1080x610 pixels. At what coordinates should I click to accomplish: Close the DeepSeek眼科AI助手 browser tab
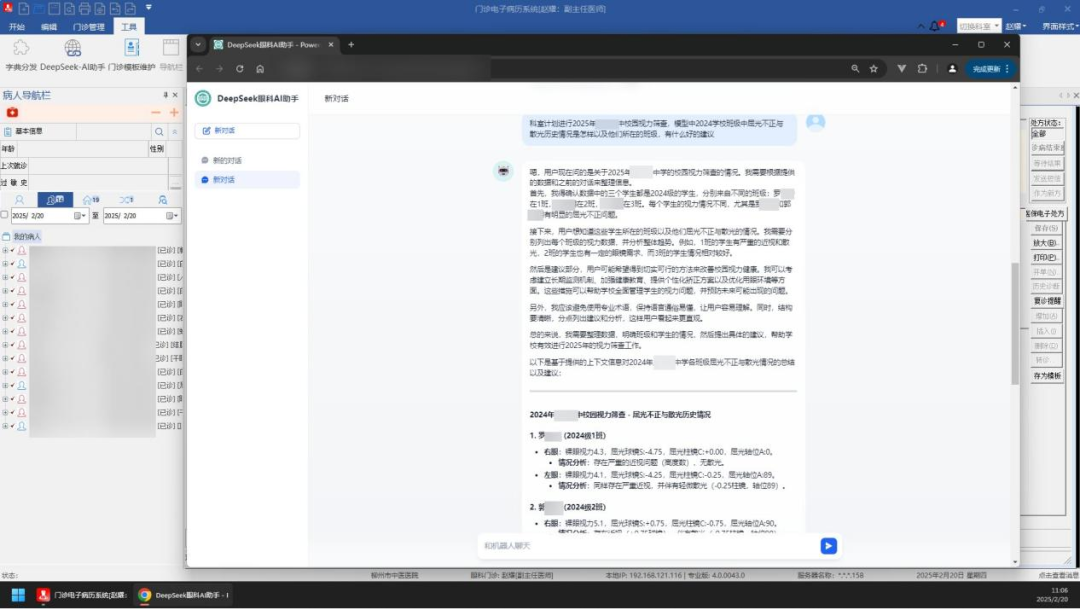pos(331,45)
